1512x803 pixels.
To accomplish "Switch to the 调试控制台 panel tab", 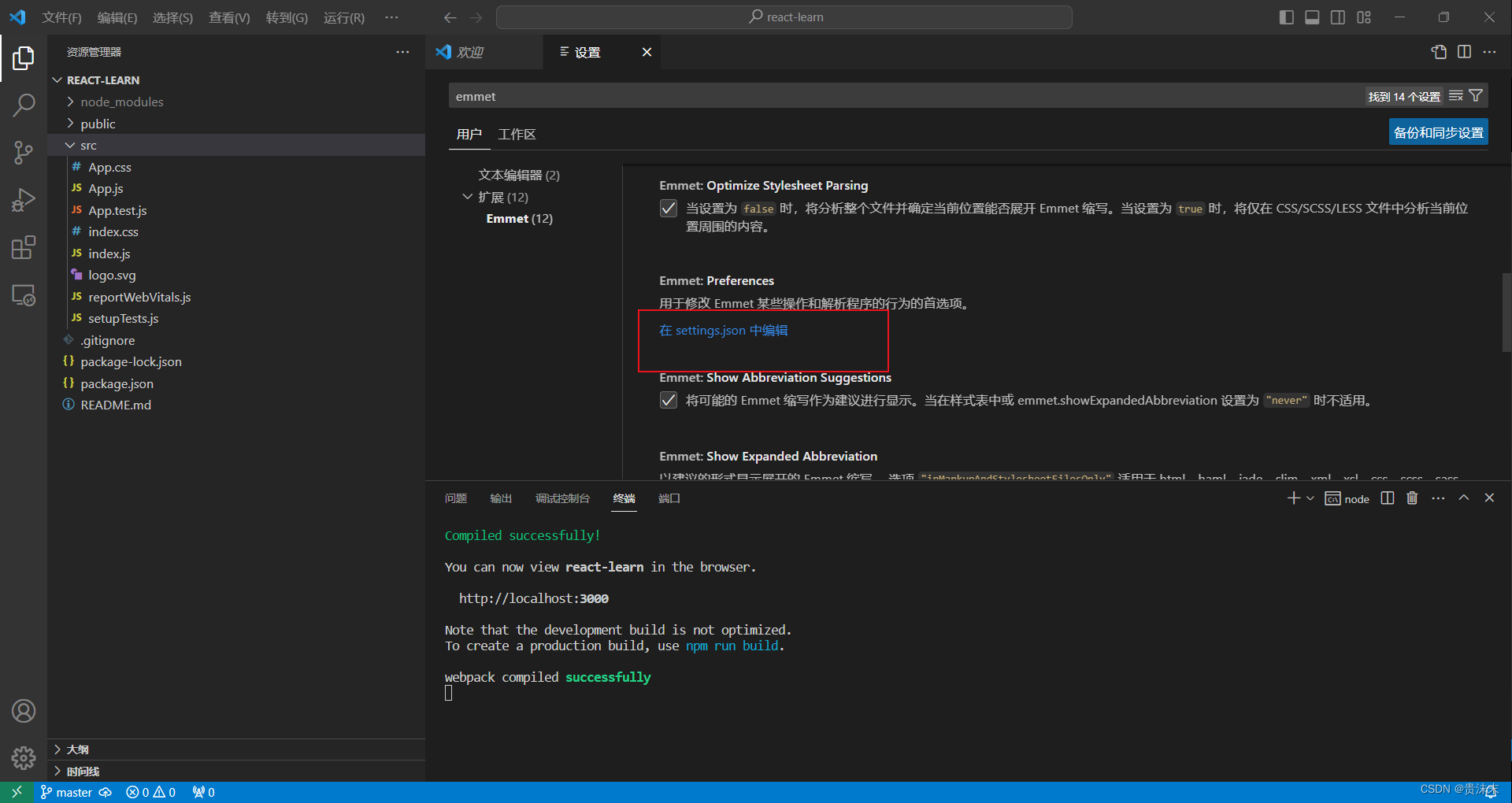I will point(562,498).
